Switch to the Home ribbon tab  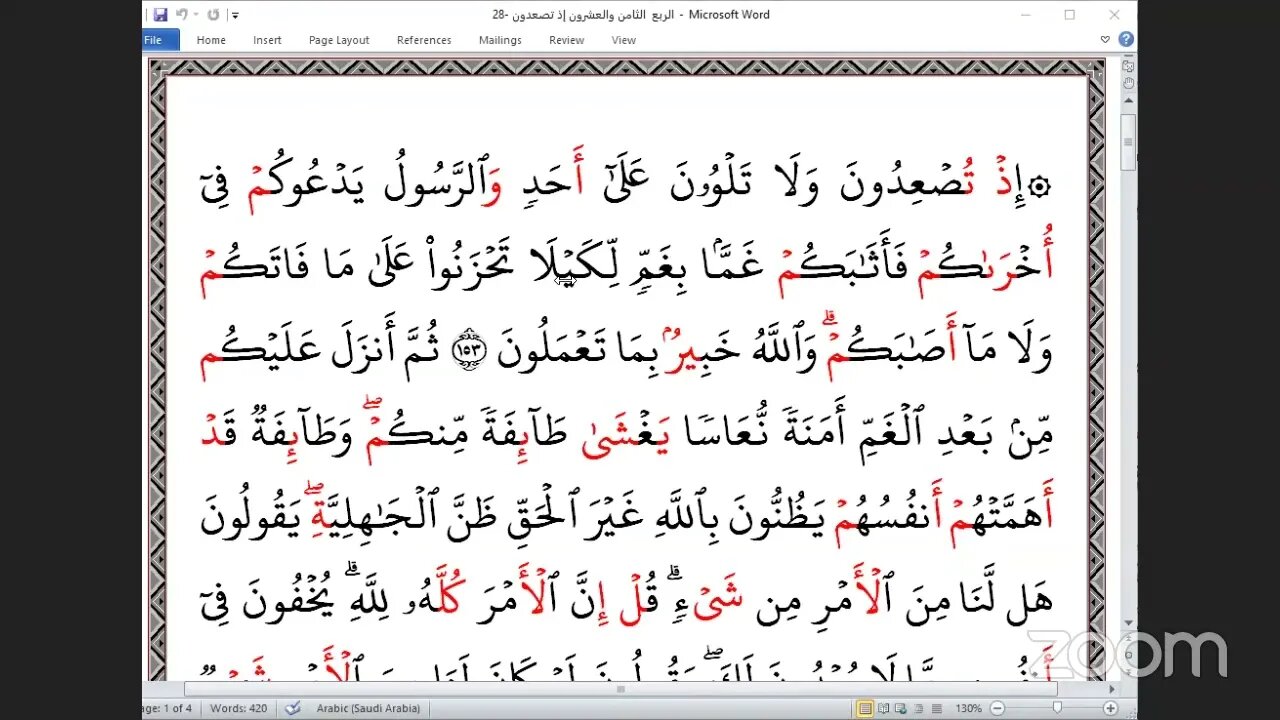click(211, 40)
